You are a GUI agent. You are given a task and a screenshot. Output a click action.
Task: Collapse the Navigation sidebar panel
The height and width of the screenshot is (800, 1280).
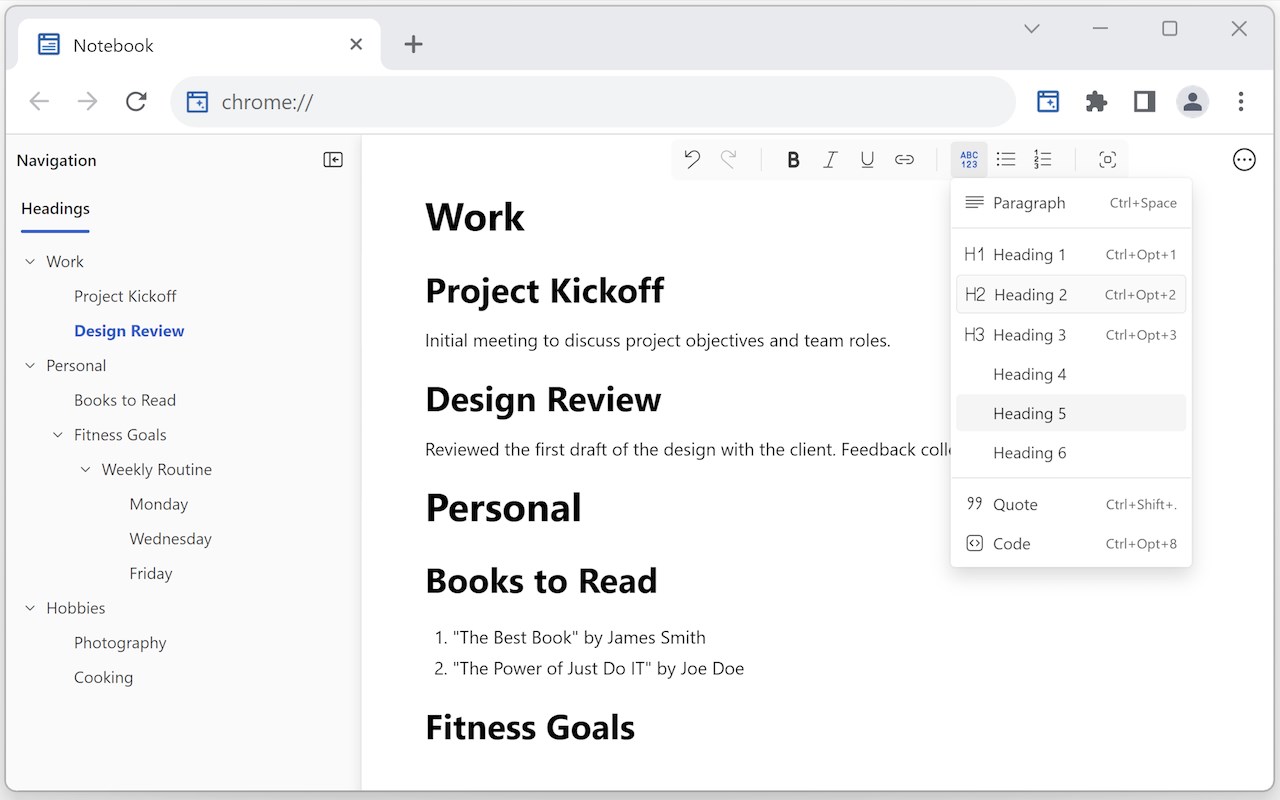333,160
